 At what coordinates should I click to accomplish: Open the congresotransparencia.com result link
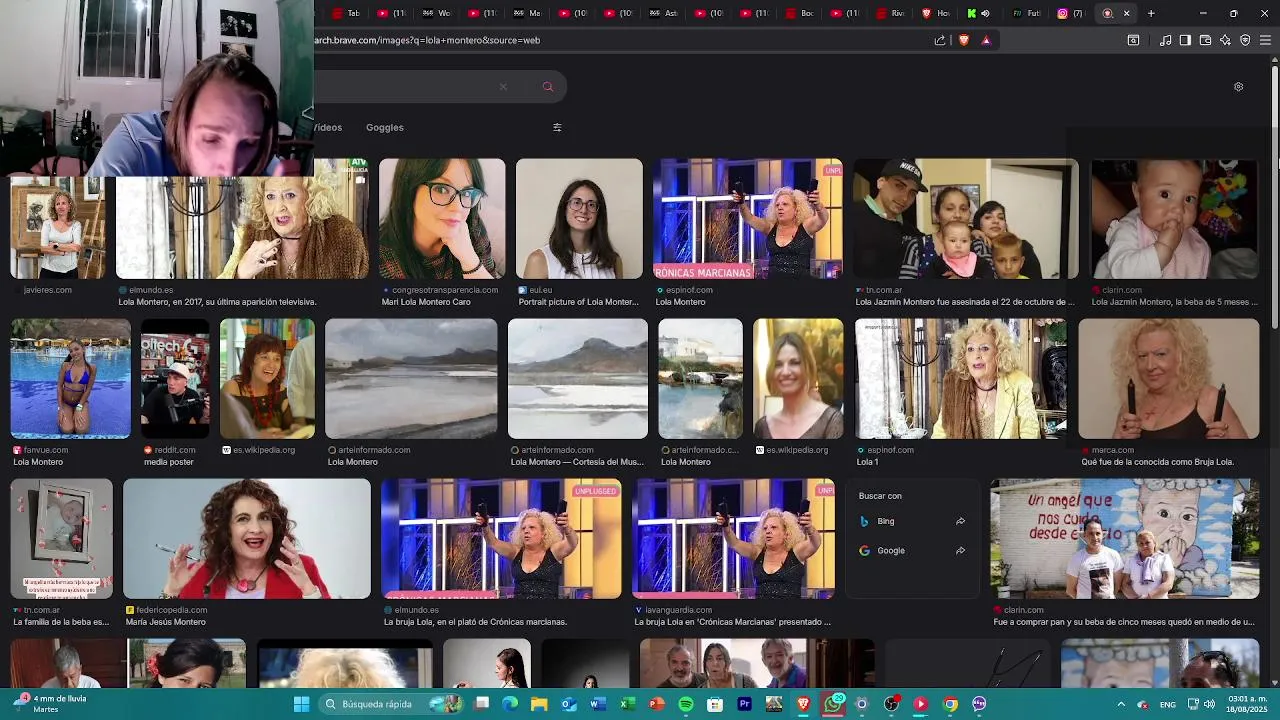(446, 290)
